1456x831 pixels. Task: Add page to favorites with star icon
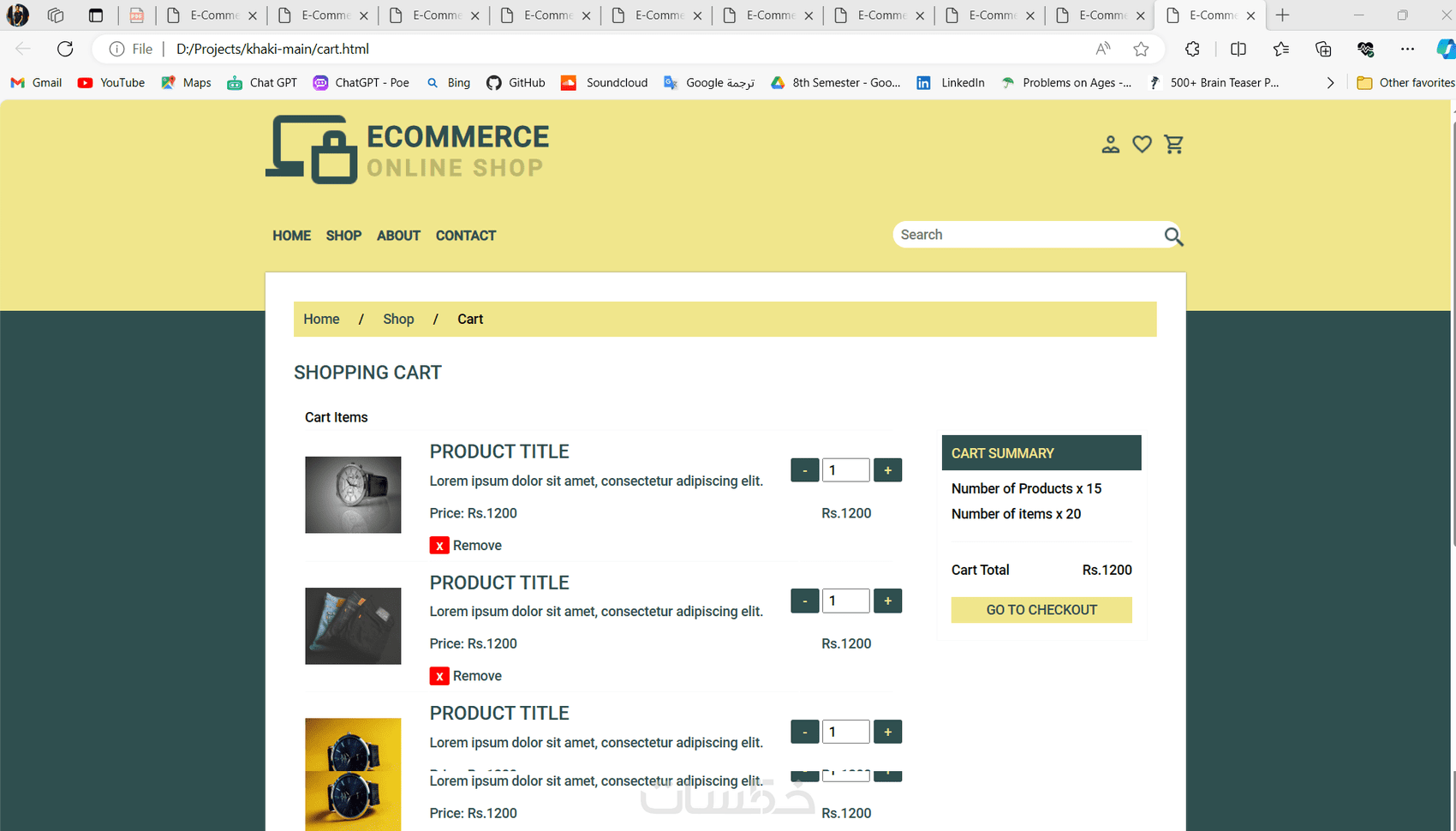[1141, 49]
